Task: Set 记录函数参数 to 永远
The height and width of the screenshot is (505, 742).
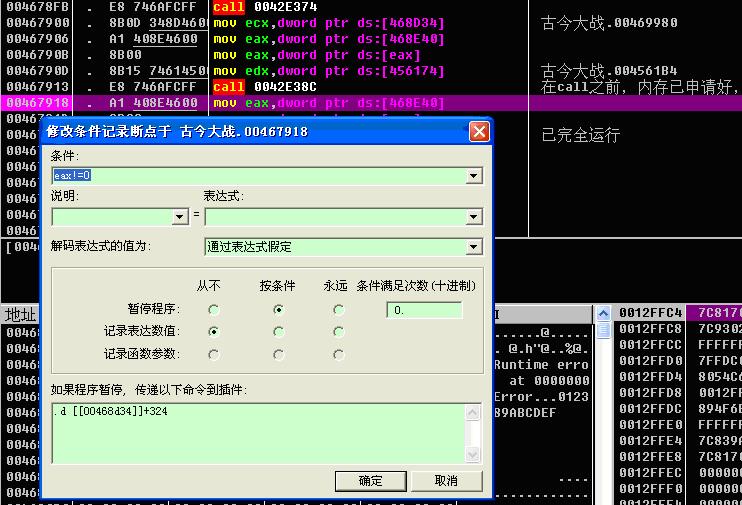Action: pos(339,354)
